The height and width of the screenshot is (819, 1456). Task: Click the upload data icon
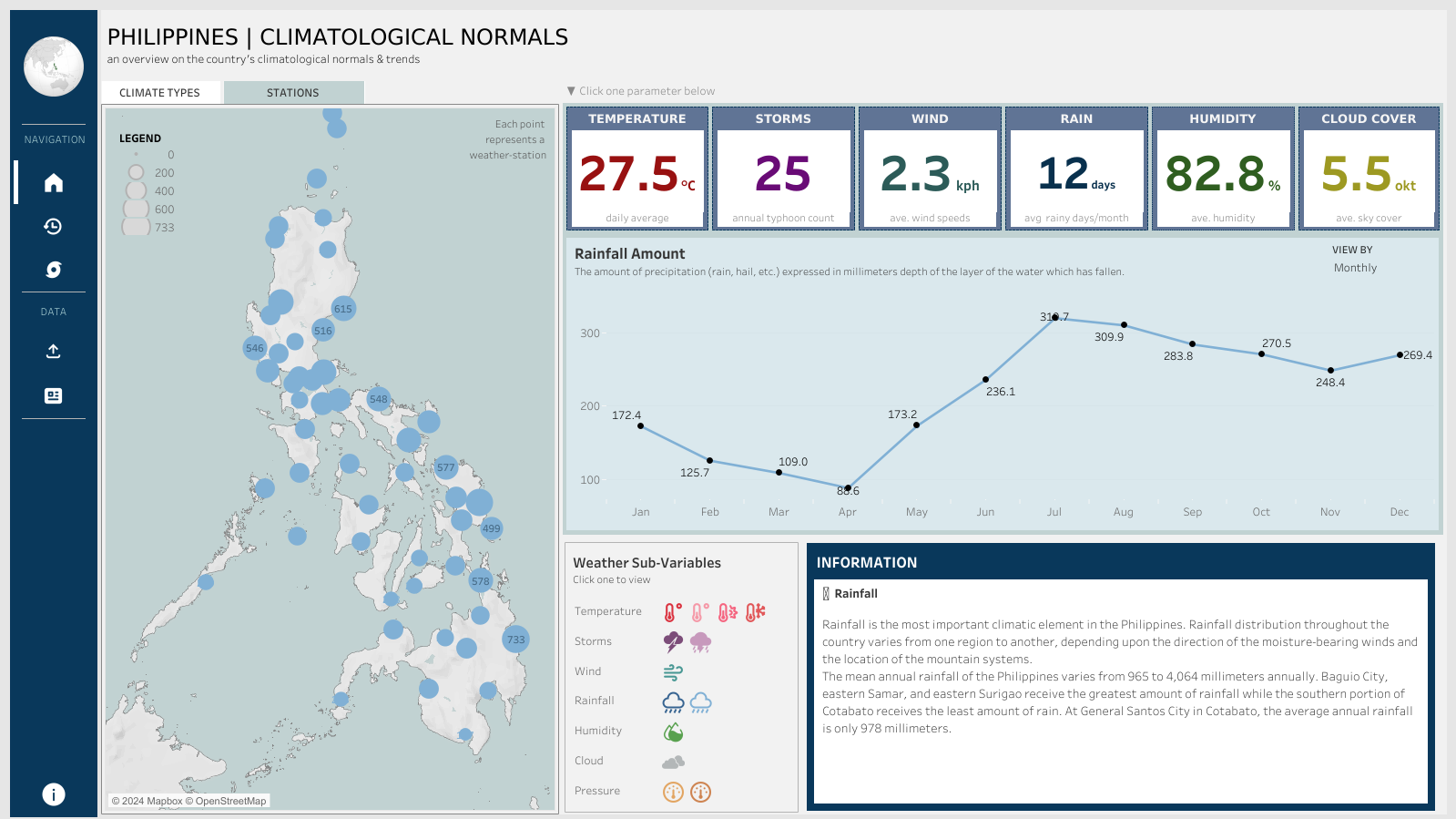pos(54,352)
